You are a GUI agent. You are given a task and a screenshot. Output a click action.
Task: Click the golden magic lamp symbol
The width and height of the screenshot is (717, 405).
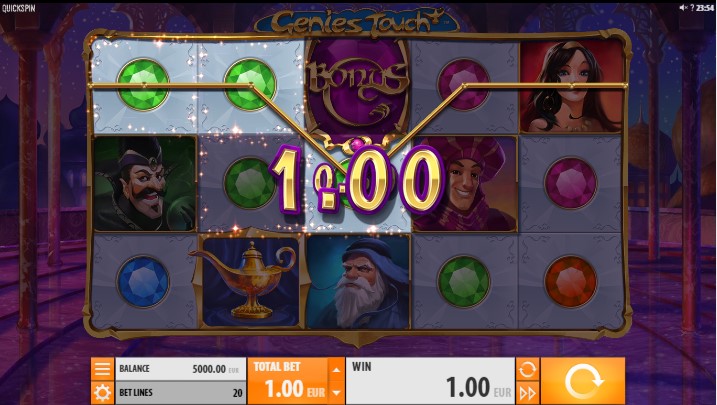pos(249,280)
